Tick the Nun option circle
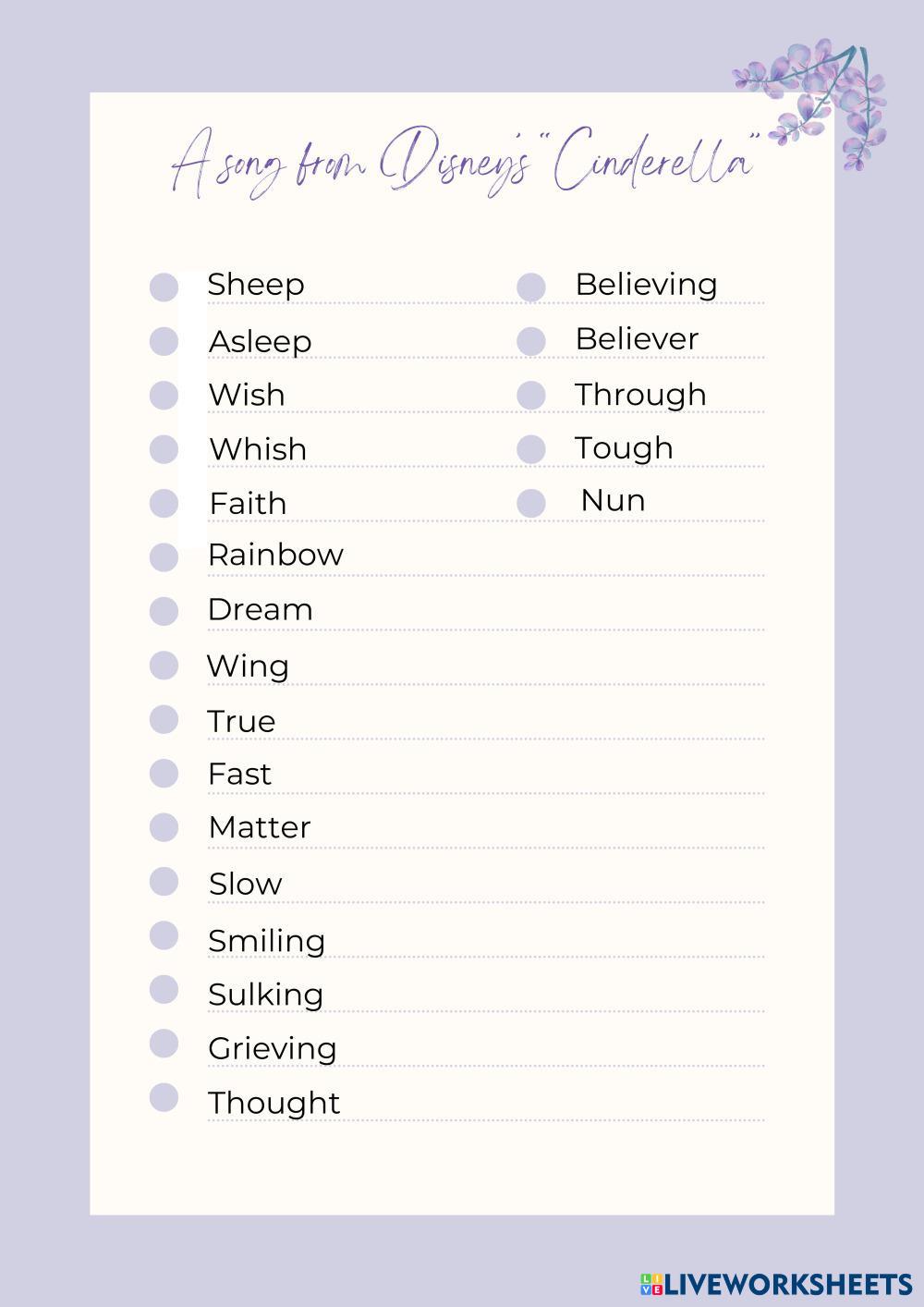The height and width of the screenshot is (1307, 924). pos(531,504)
